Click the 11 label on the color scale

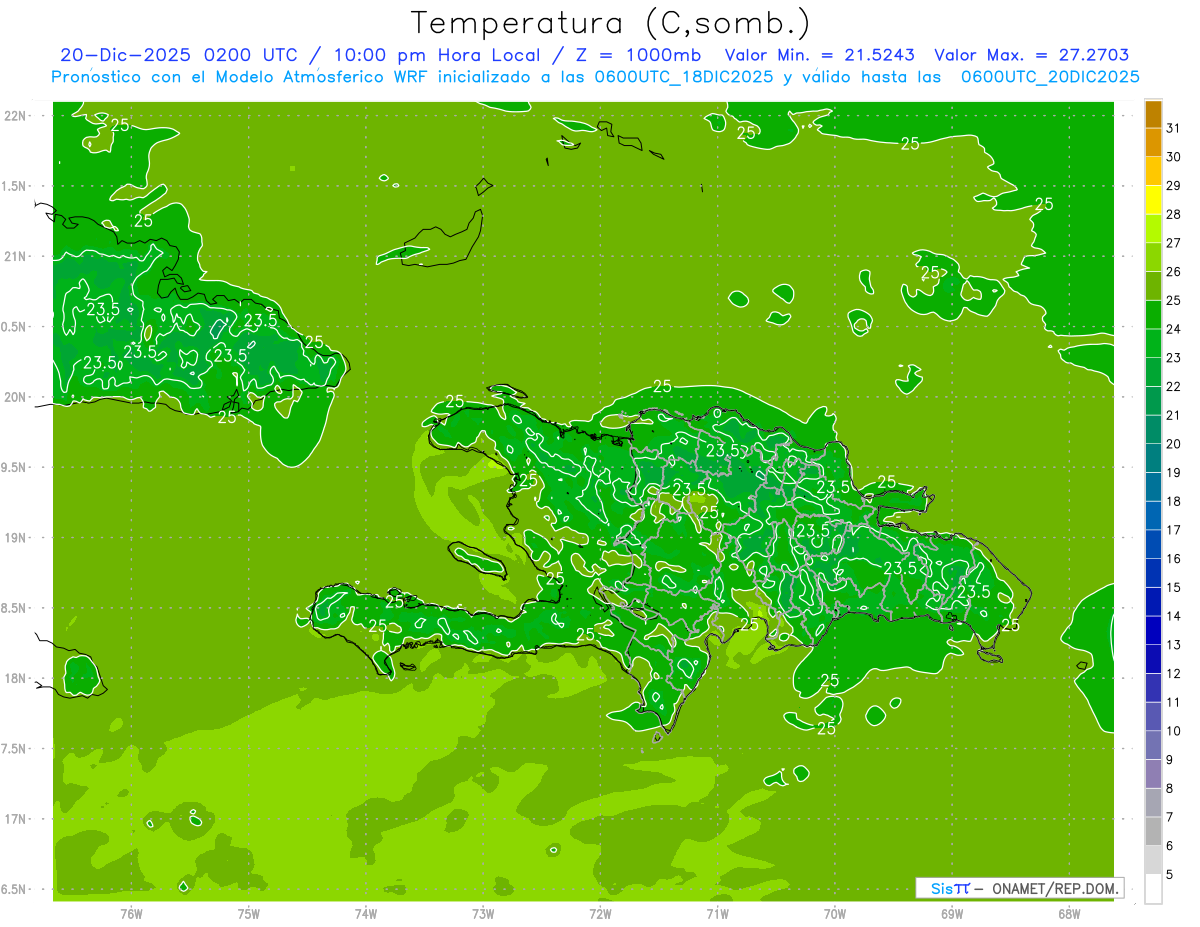pos(1175,702)
